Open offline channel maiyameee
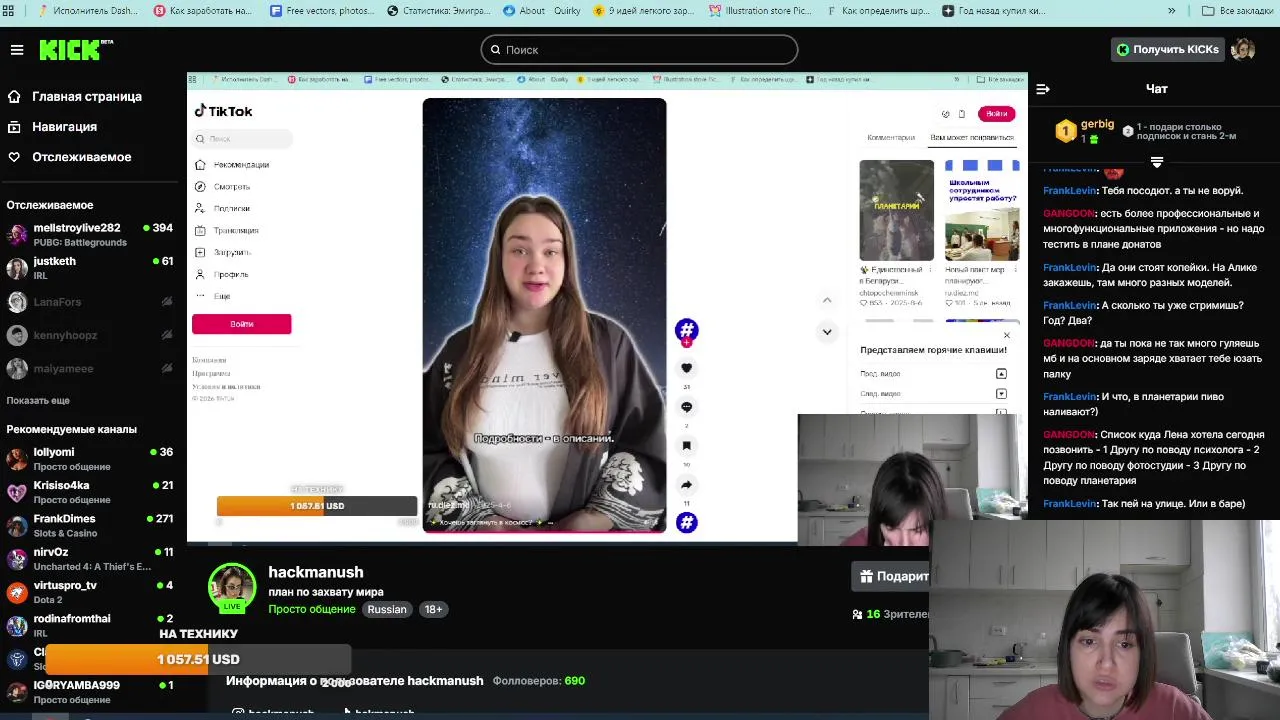Image resolution: width=1280 pixels, height=720 pixels. tap(91, 368)
